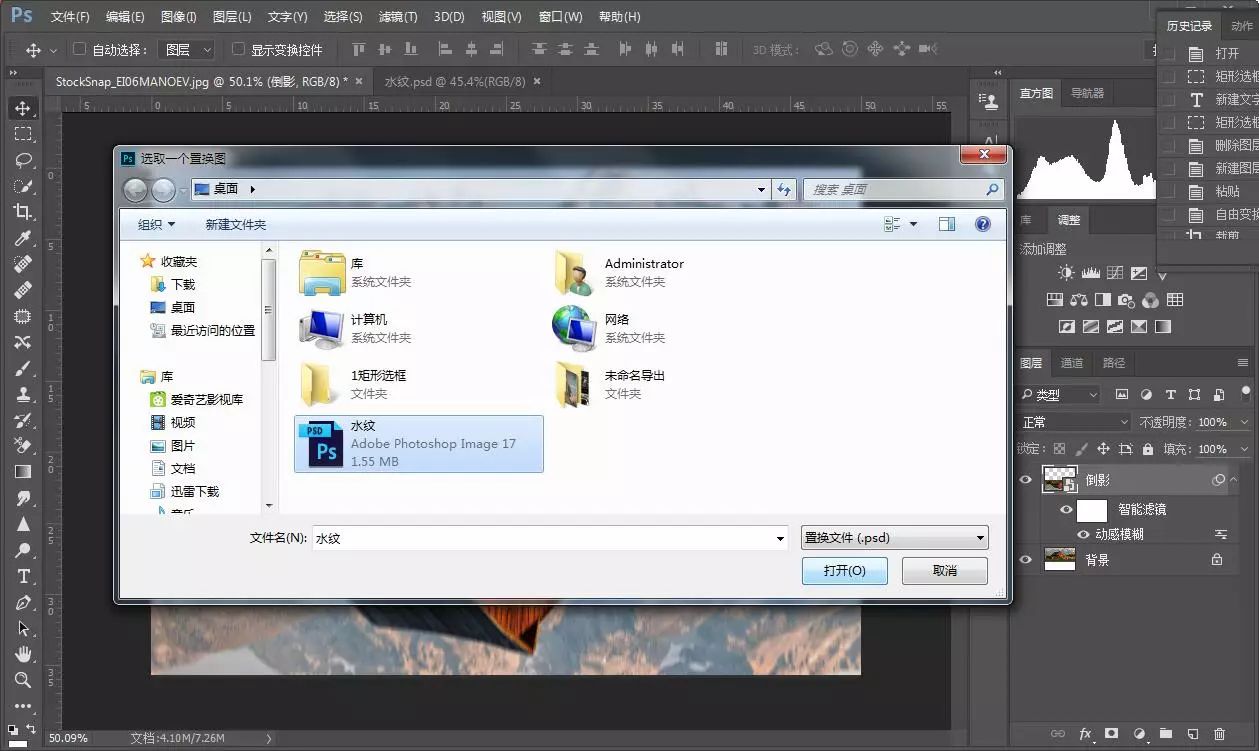Screen dimensions: 1259x751
Task: Hide the 背景 layer
Action: click(x=1025, y=560)
